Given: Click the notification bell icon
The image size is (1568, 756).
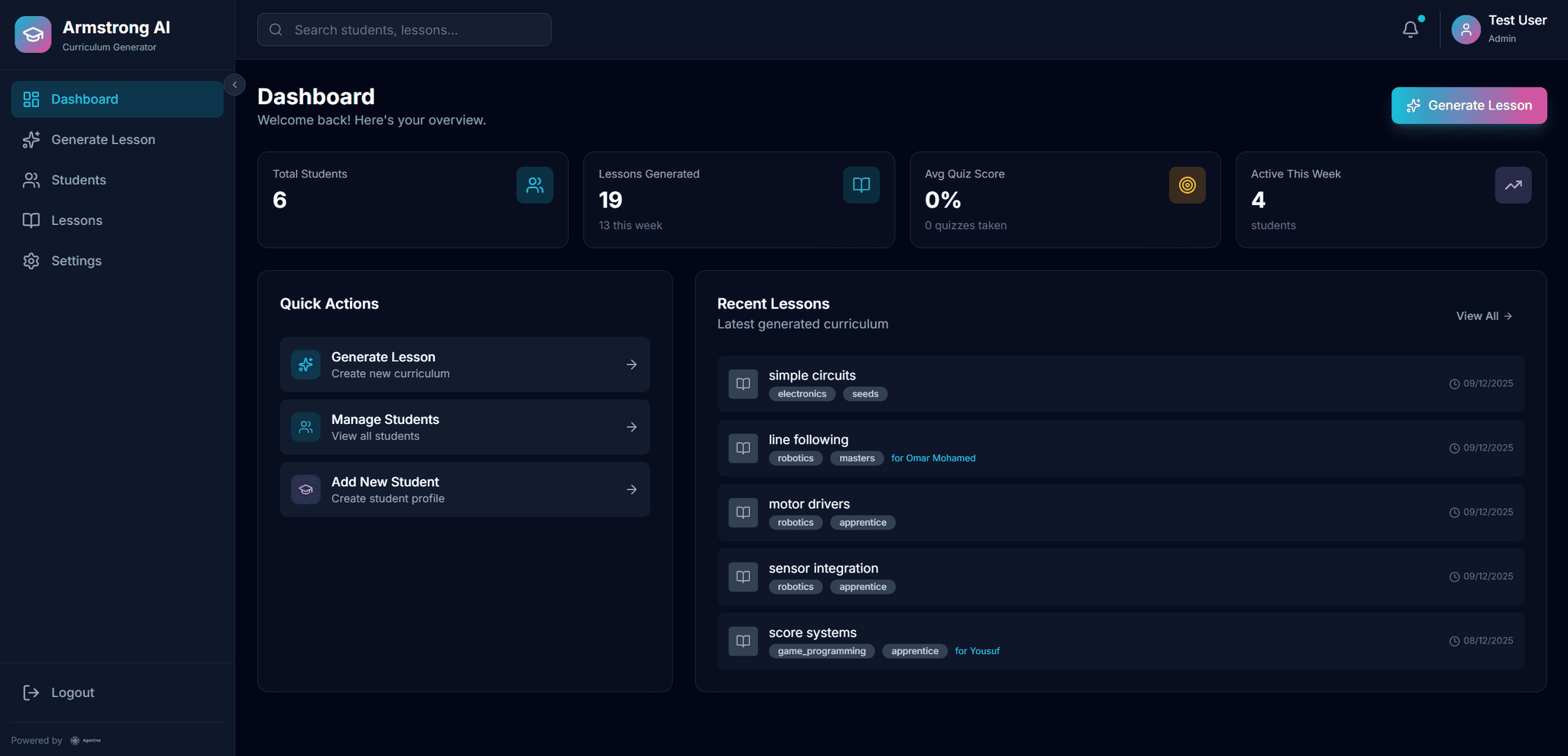Looking at the screenshot, I should point(1411,29).
